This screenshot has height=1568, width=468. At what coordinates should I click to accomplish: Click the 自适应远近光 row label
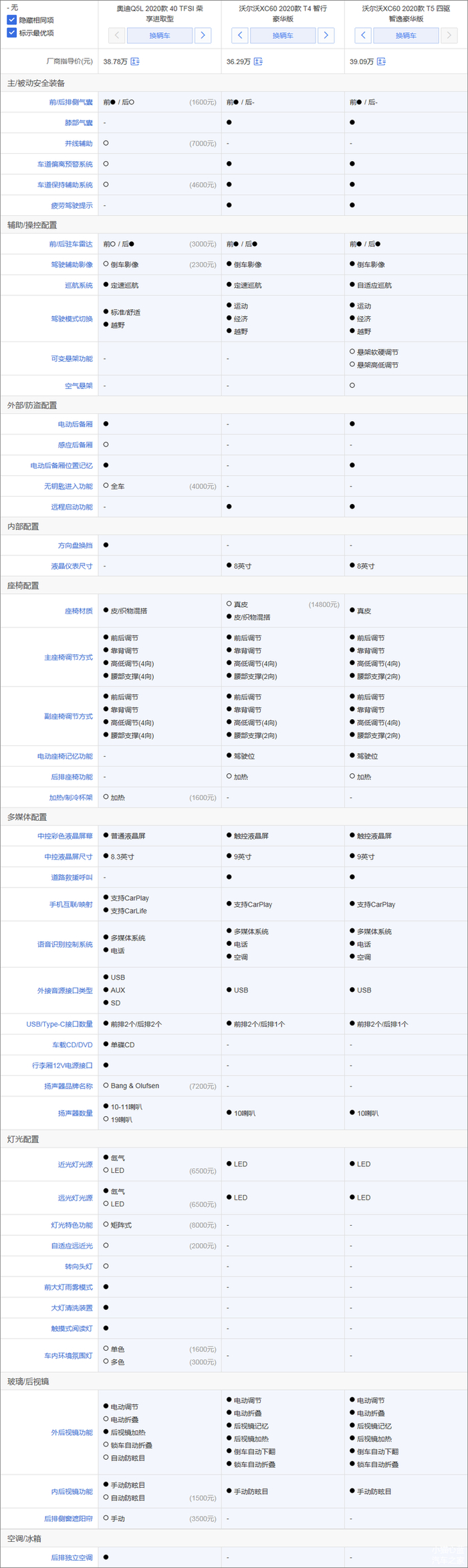[x=72, y=1247]
